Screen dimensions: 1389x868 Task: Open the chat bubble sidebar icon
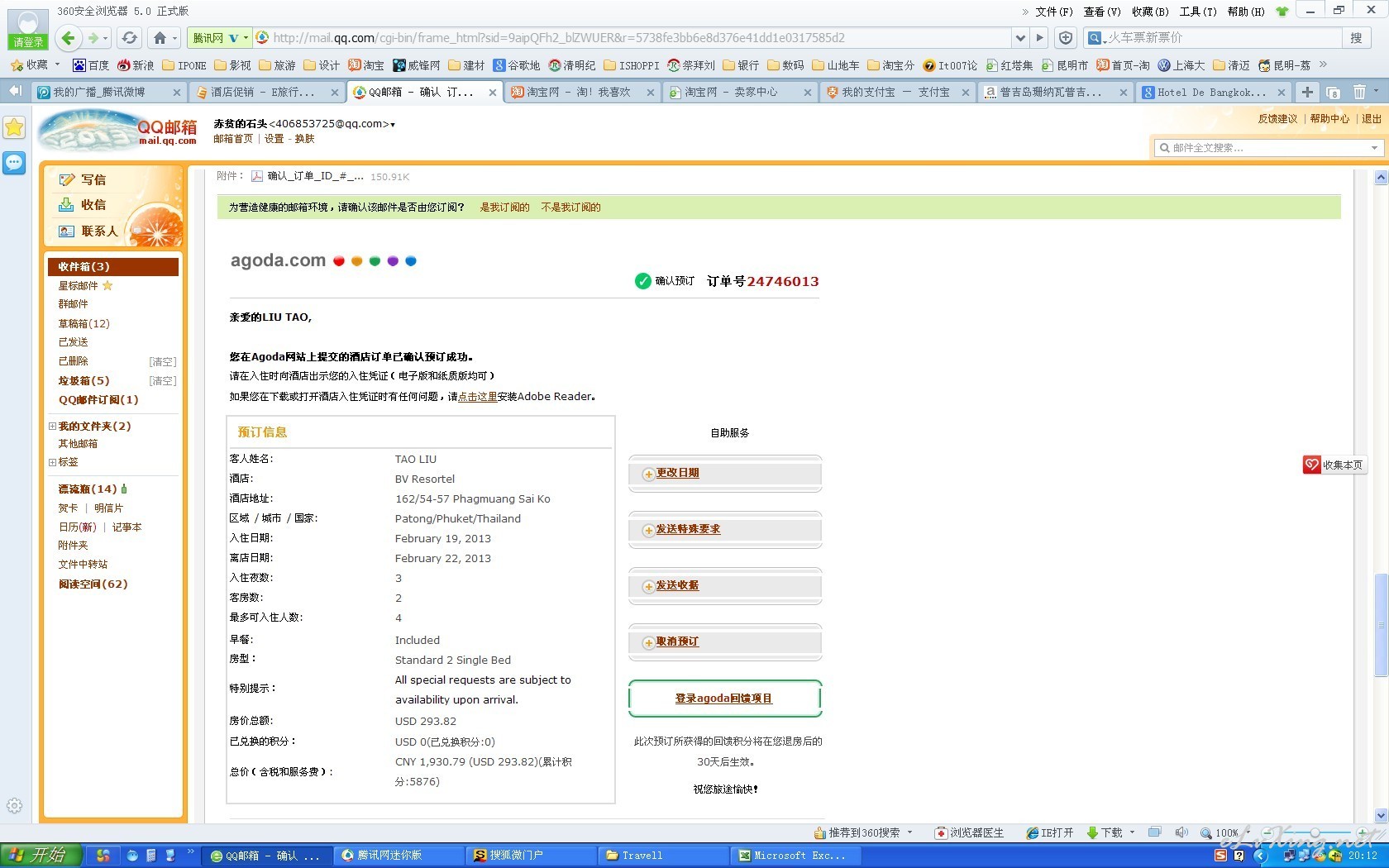[14, 163]
